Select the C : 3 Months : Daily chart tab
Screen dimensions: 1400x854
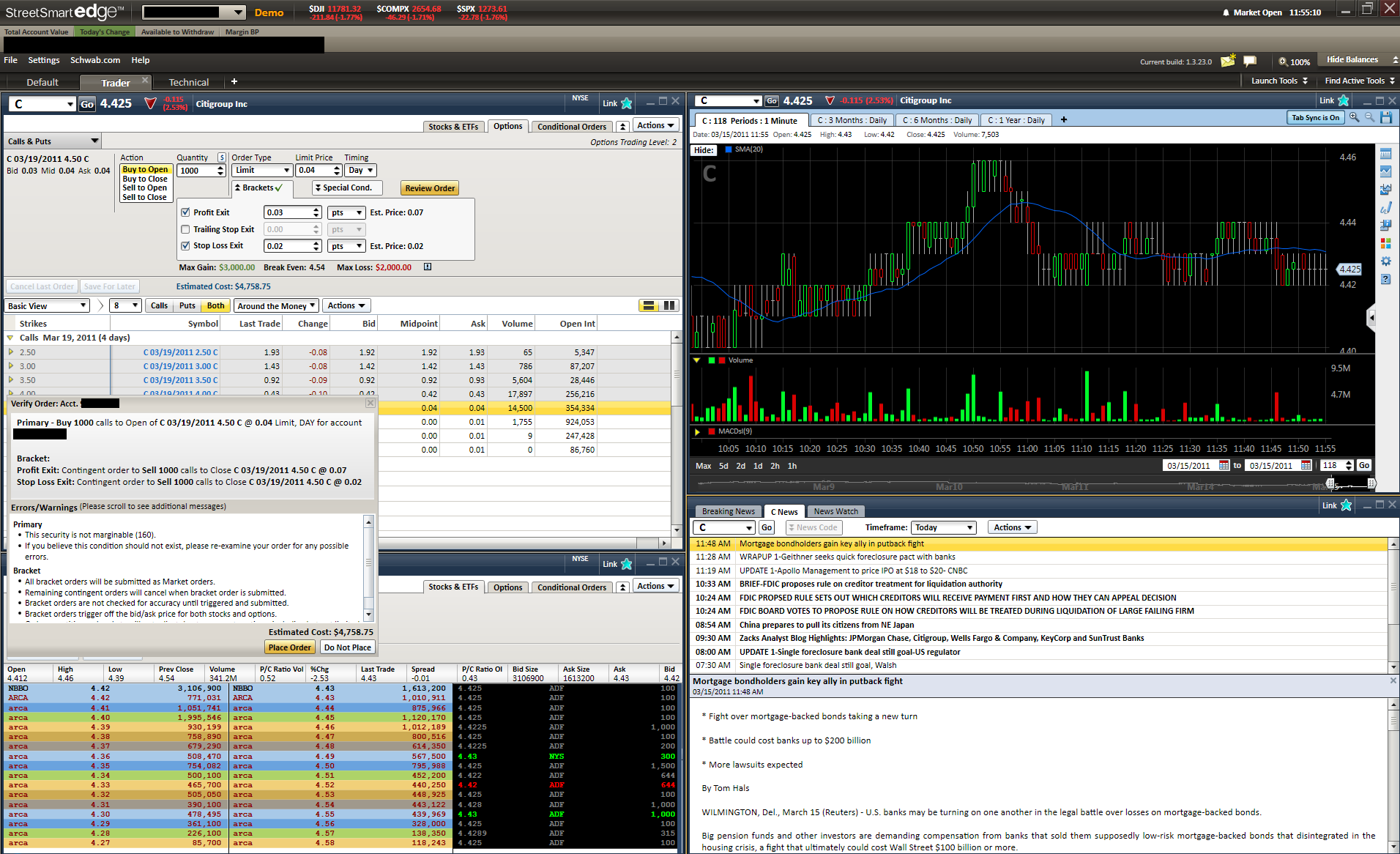click(852, 120)
